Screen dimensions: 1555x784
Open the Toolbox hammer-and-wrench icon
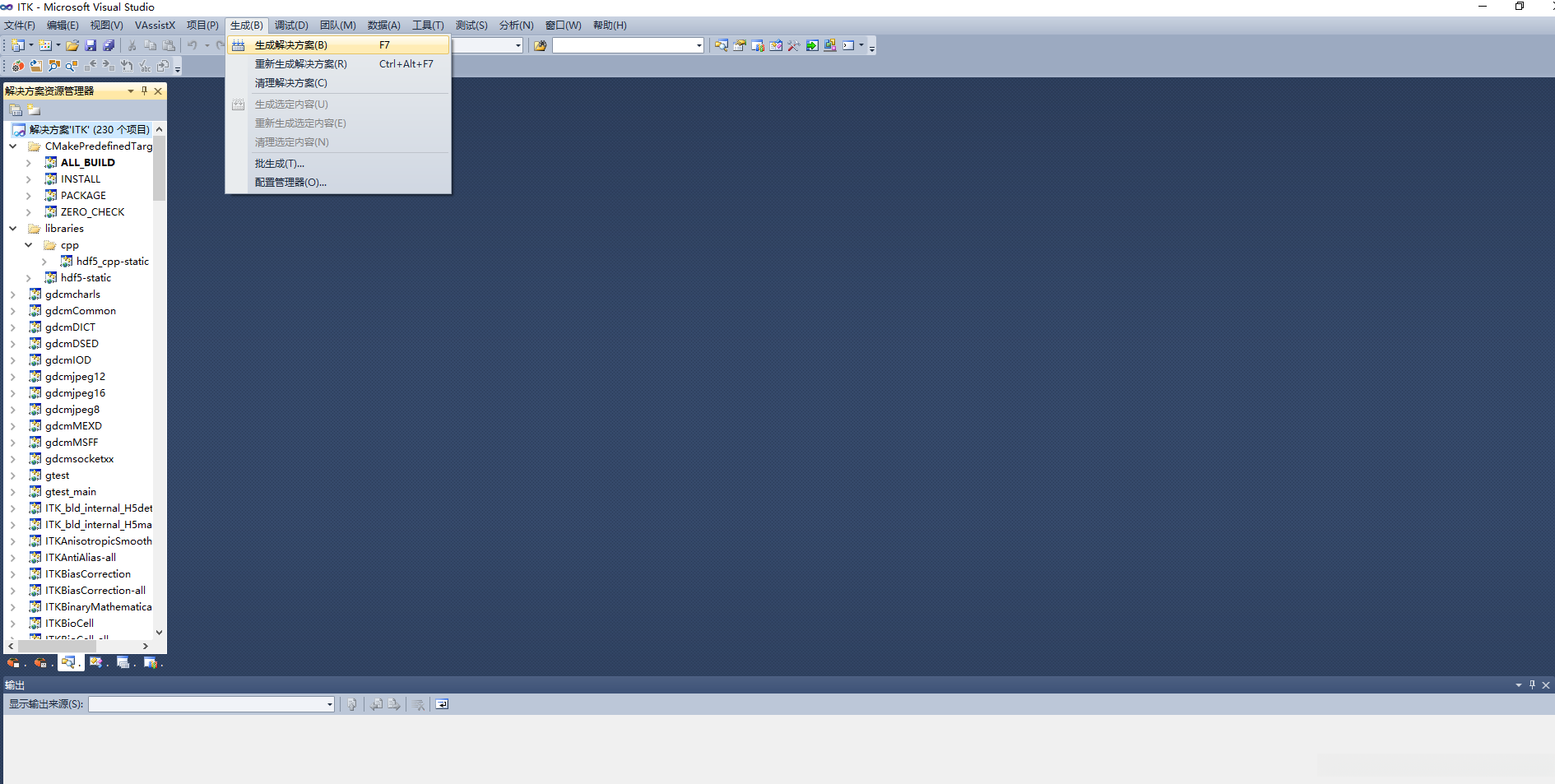coord(794,45)
